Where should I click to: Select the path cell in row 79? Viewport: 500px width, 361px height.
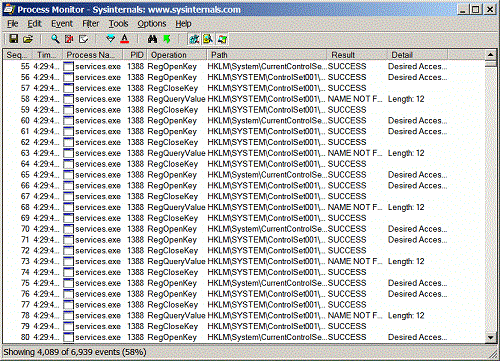(x=266, y=326)
